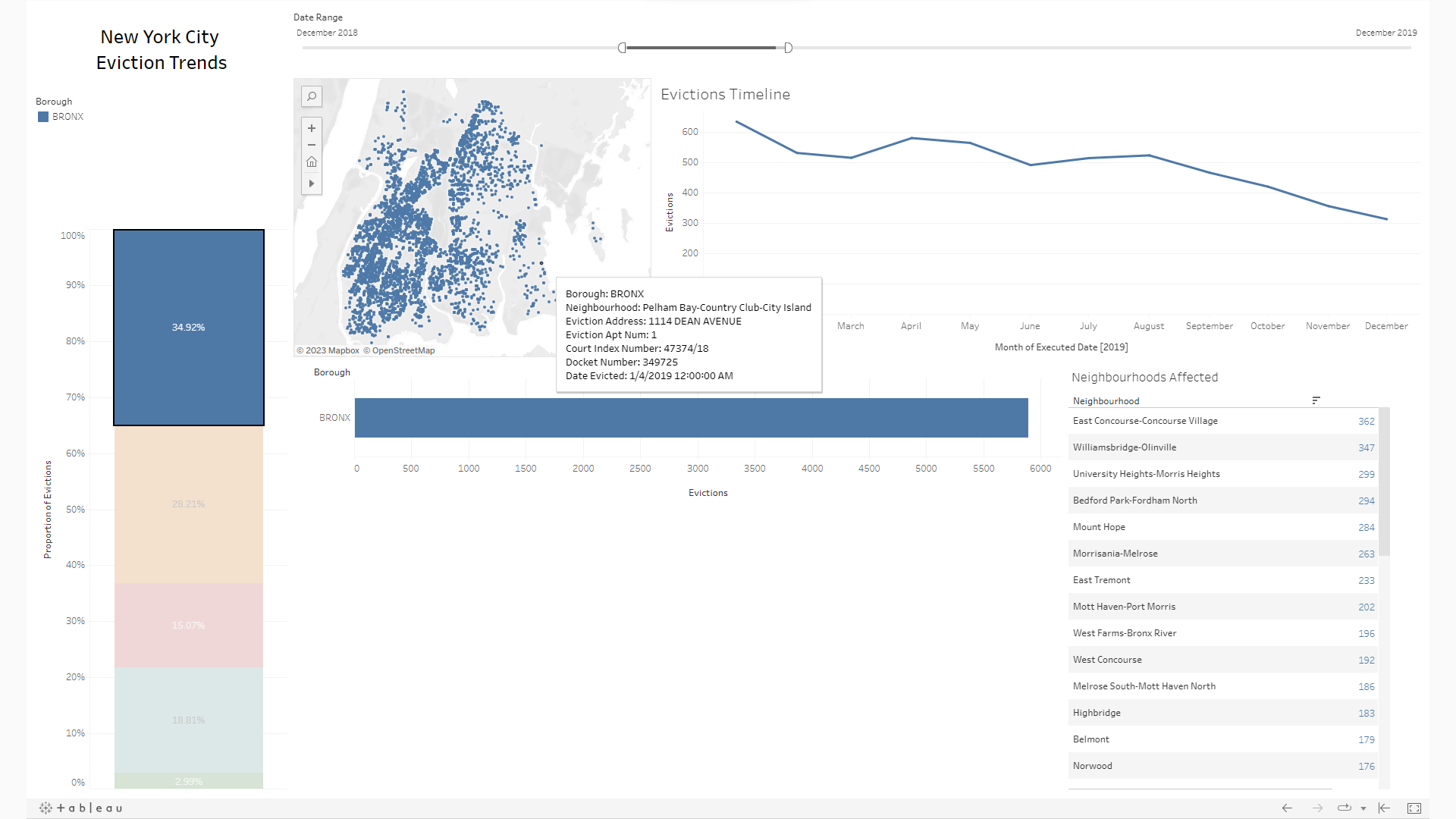Select the 28.21% stacked bar segment
1456x819 pixels.
click(x=189, y=504)
